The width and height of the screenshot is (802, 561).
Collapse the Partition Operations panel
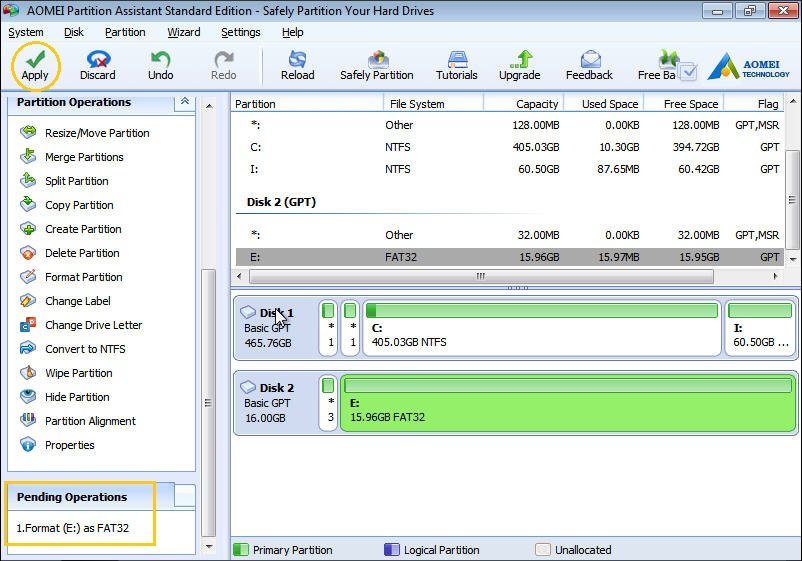(x=185, y=101)
